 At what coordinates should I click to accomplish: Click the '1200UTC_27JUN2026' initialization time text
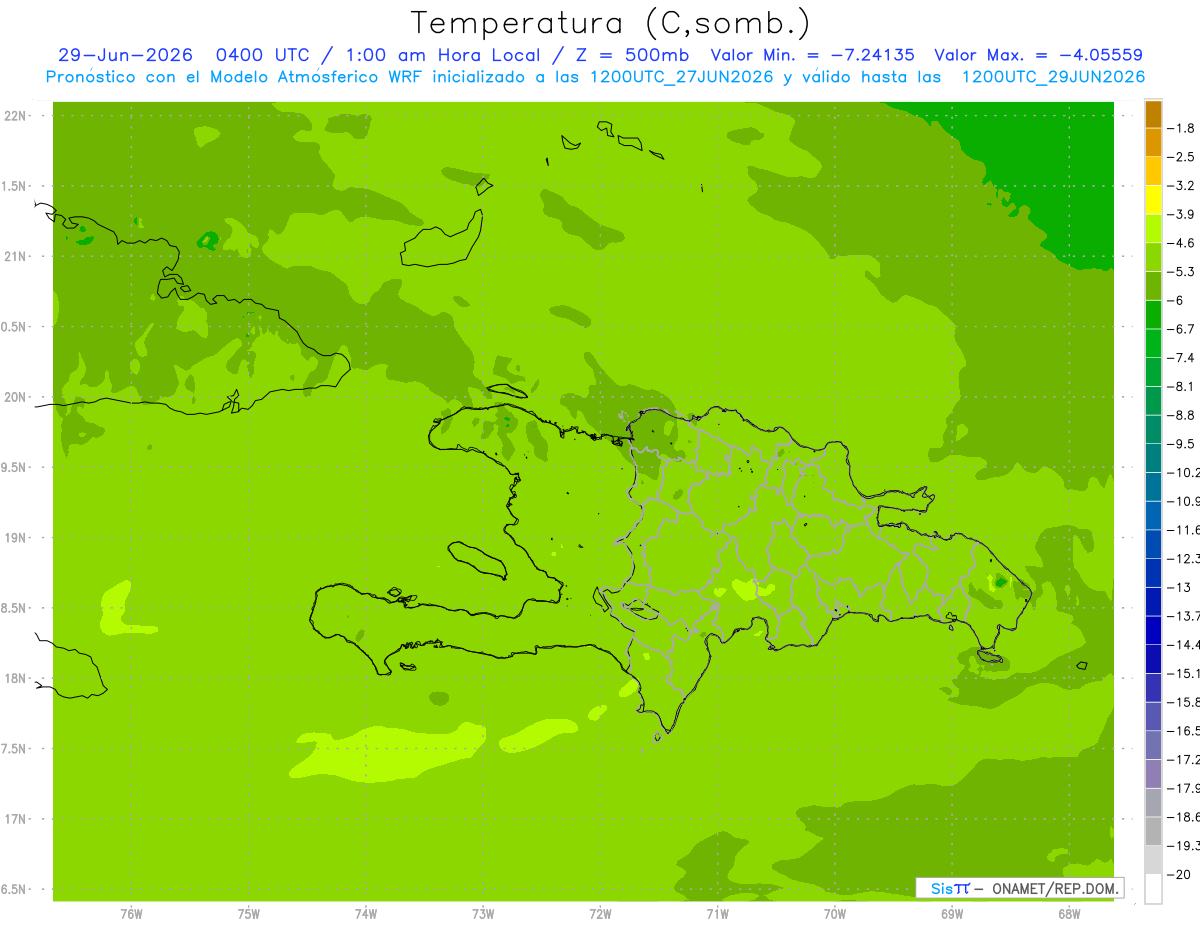[x=682, y=77]
